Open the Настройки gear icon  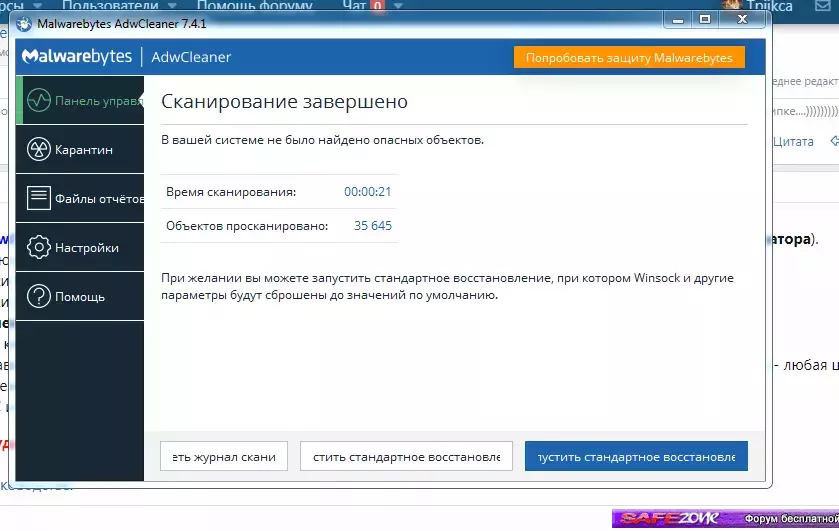click(39, 247)
